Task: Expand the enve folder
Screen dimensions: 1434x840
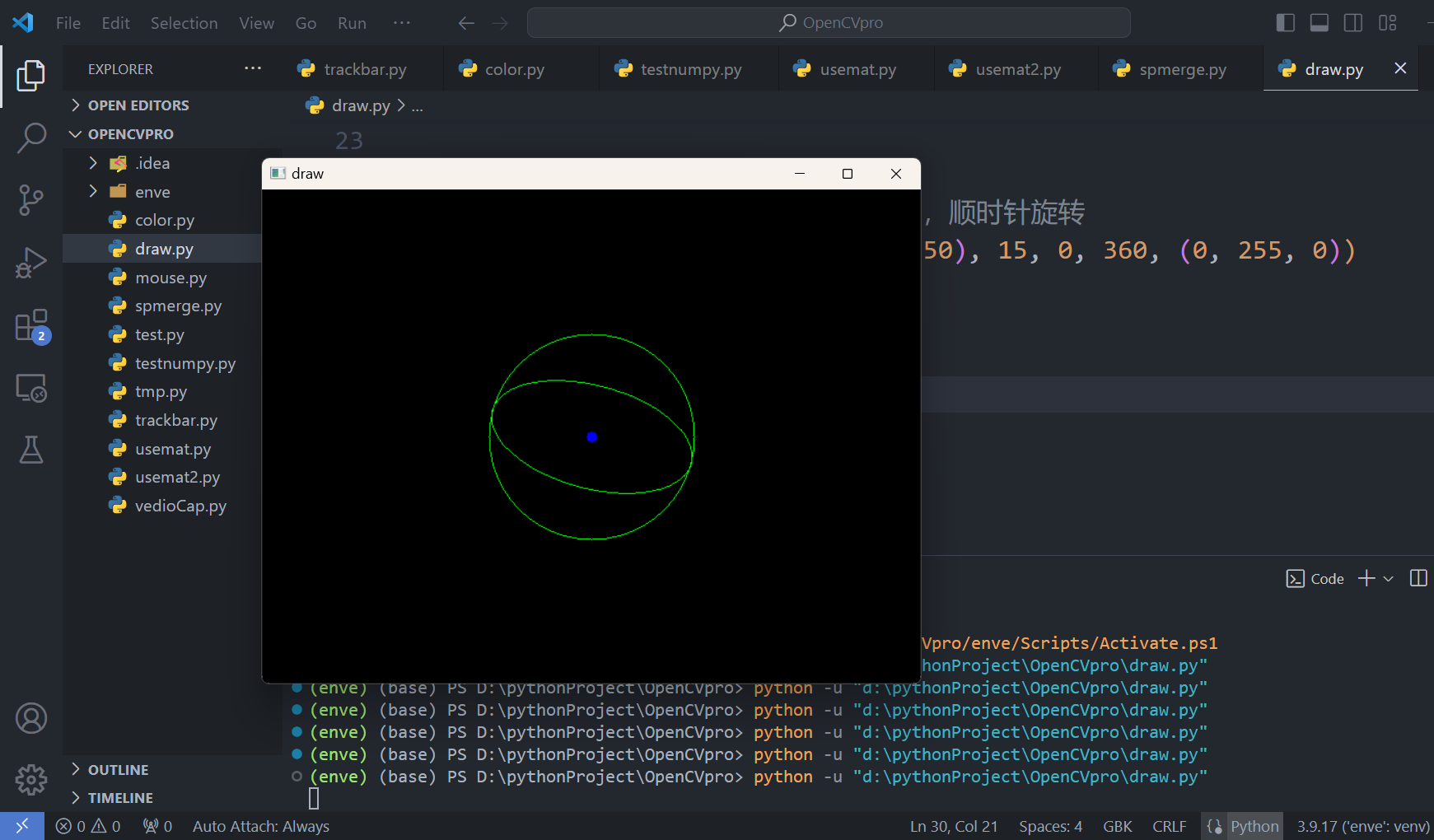Action: click(153, 192)
